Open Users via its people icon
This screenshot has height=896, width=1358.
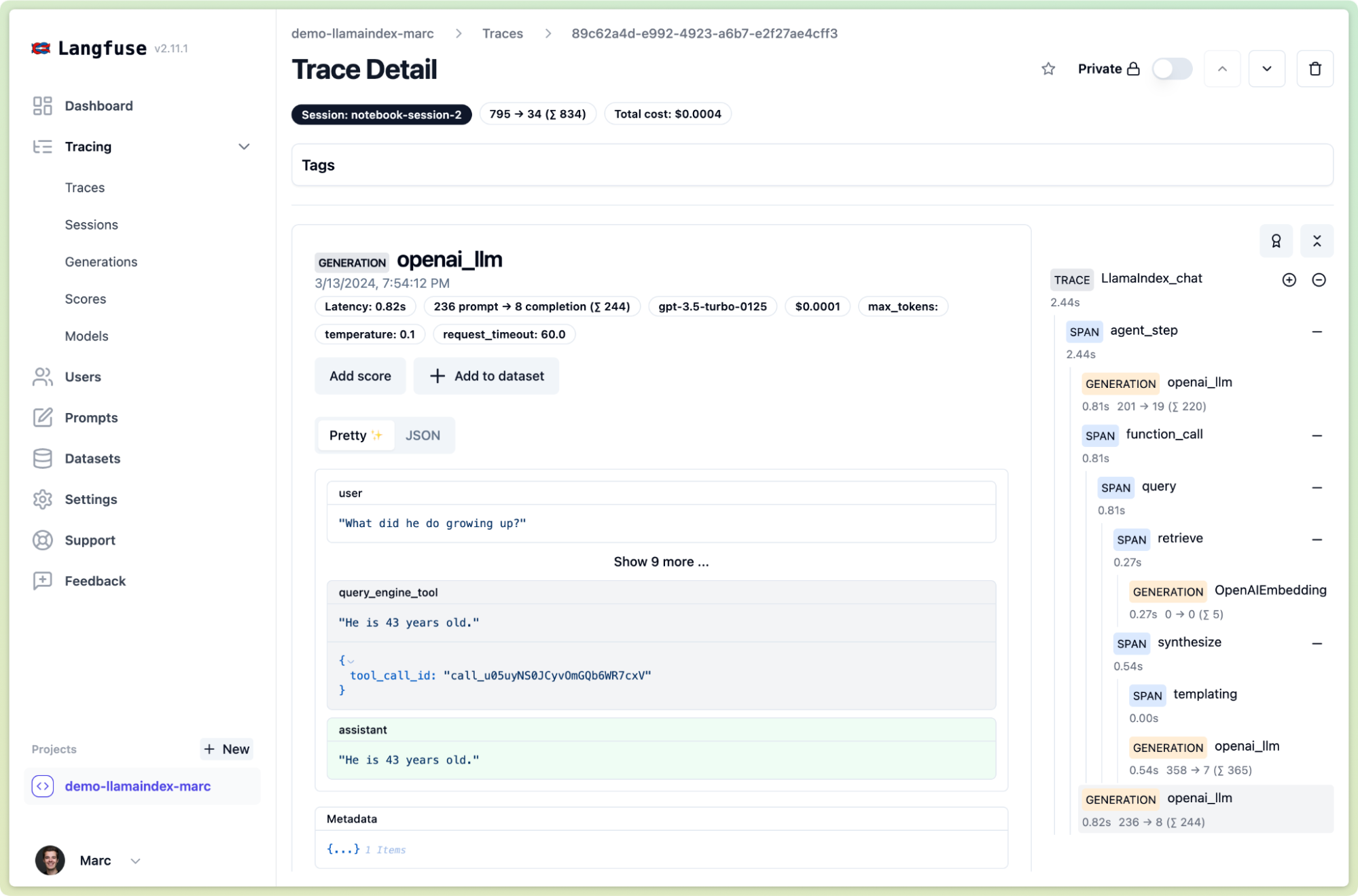click(x=42, y=377)
